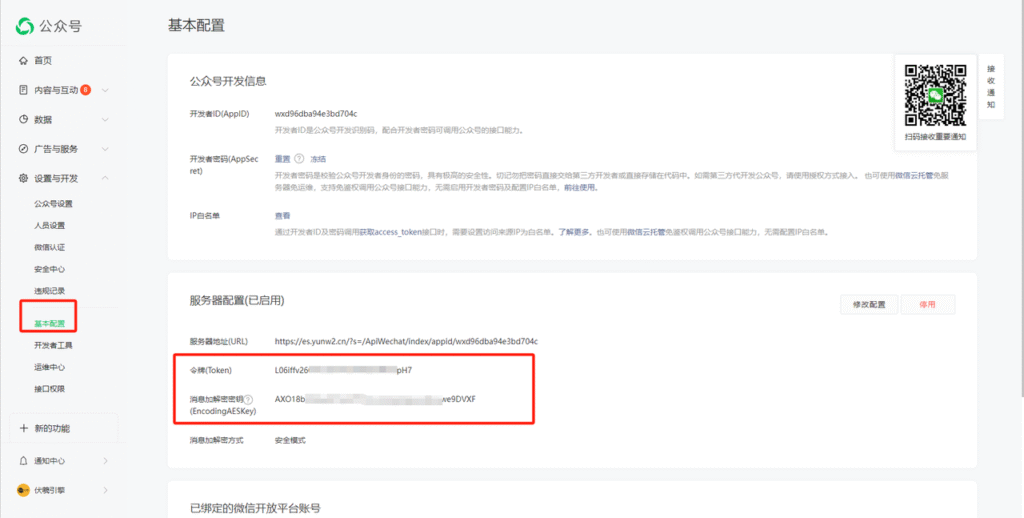
Task: Click the plus icon beside 新的功能
Action: pos(24,429)
